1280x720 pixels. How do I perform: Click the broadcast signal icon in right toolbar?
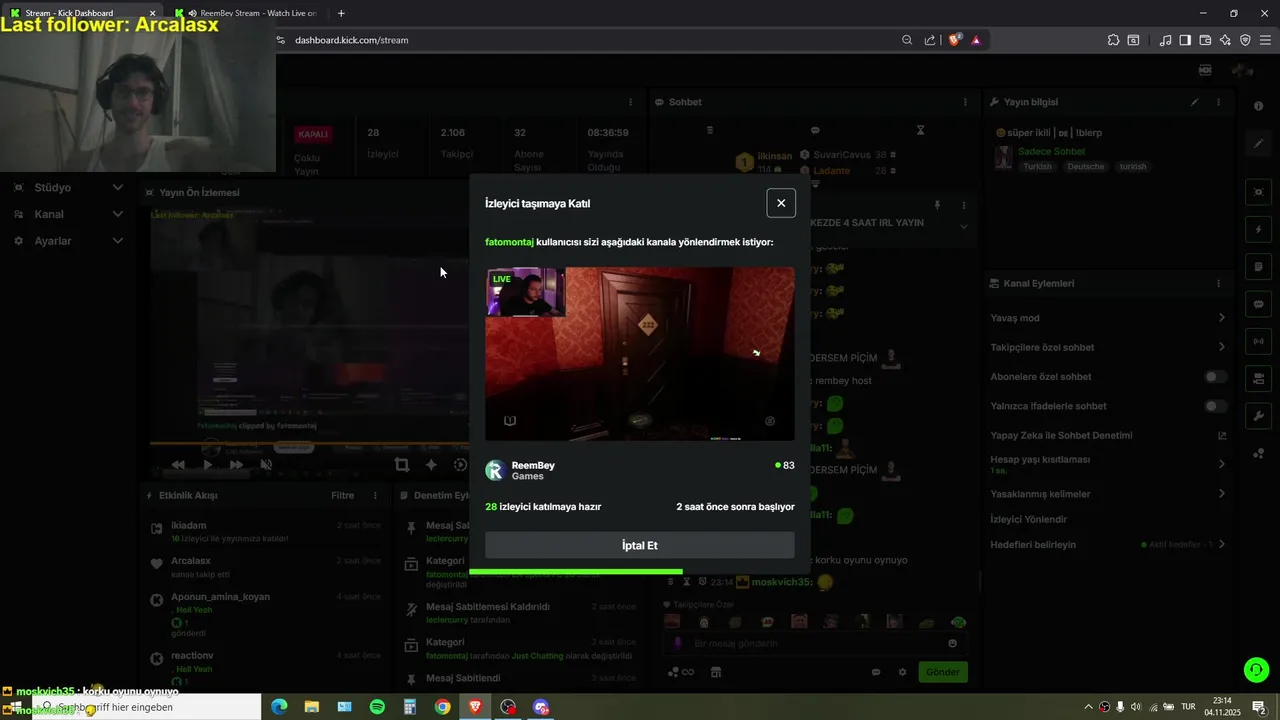(1258, 341)
